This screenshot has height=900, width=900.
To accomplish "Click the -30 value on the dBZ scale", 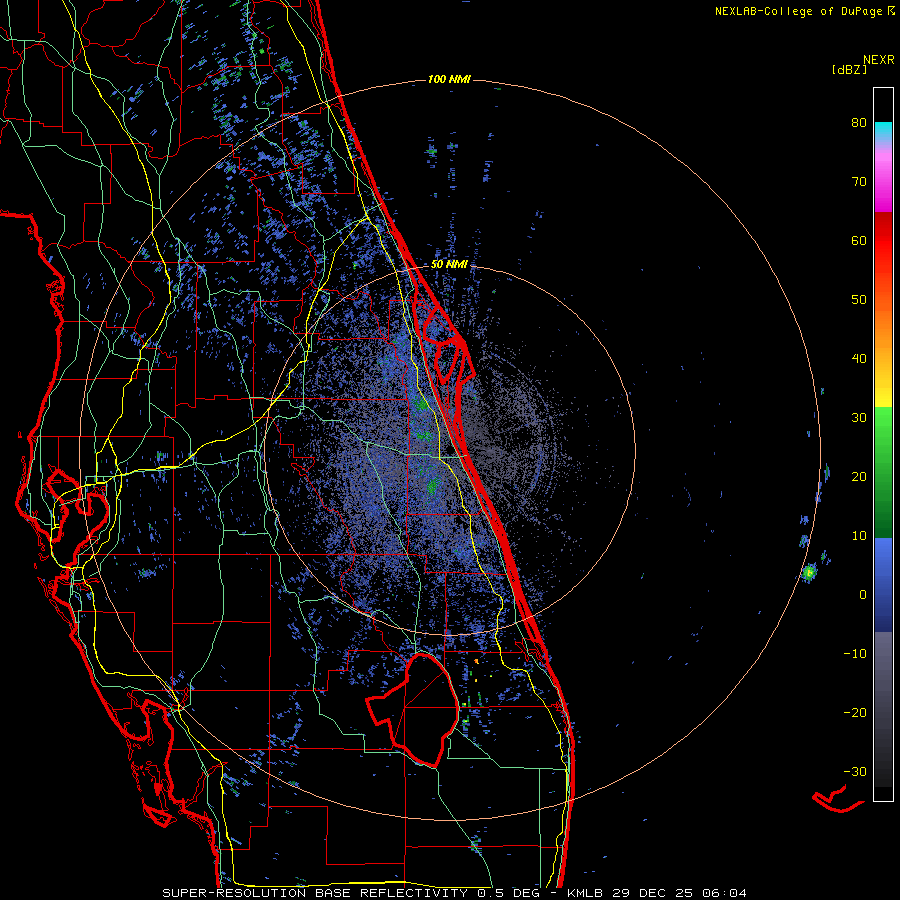I will (x=855, y=772).
